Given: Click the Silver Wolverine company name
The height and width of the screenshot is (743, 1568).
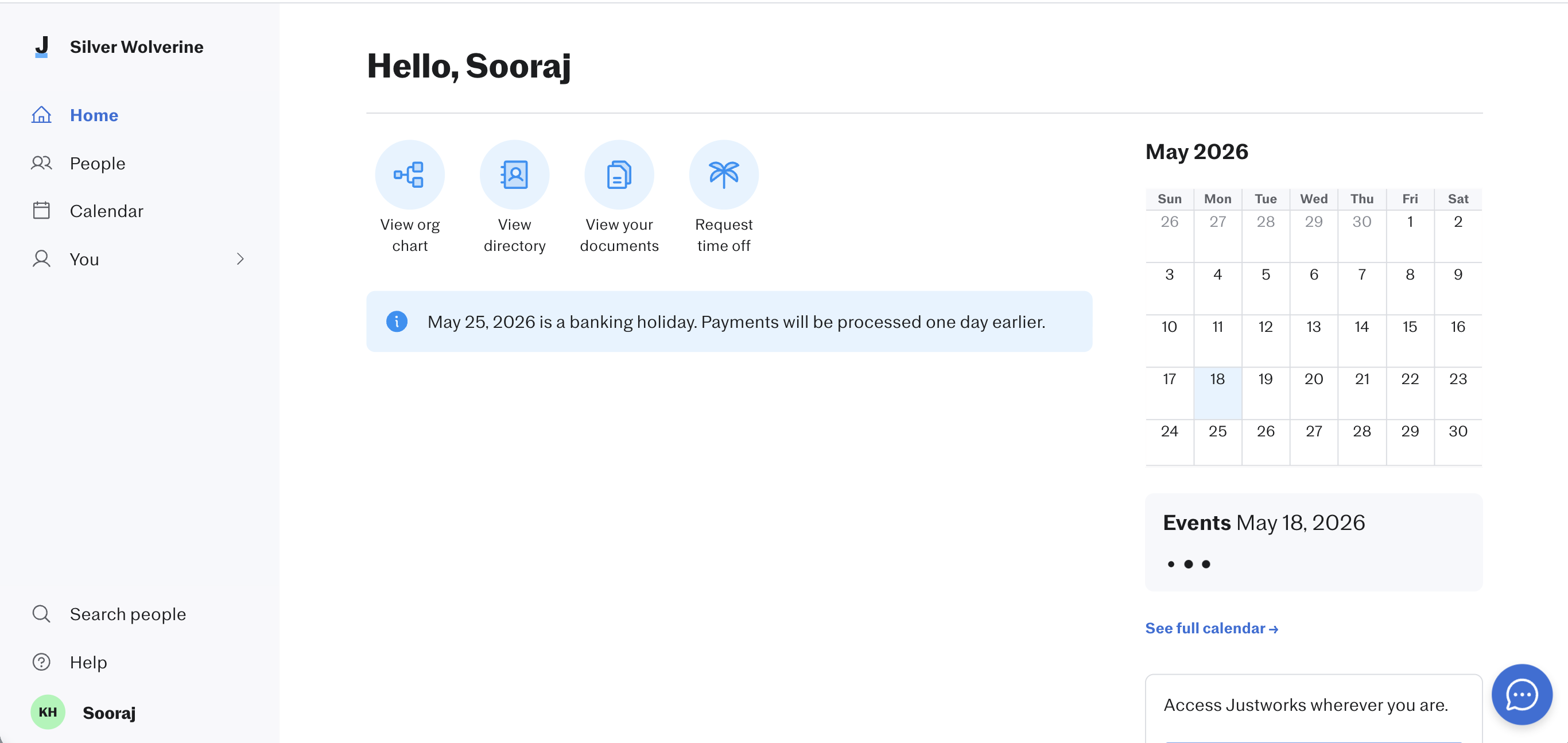Looking at the screenshot, I should pyautogui.click(x=137, y=47).
